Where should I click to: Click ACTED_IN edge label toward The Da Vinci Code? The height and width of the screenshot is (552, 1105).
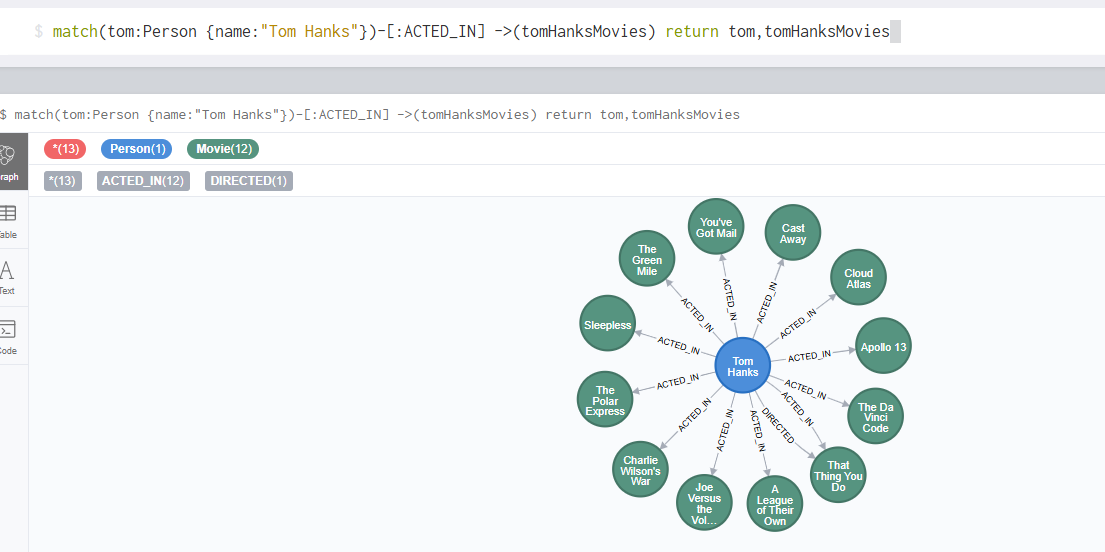click(805, 389)
